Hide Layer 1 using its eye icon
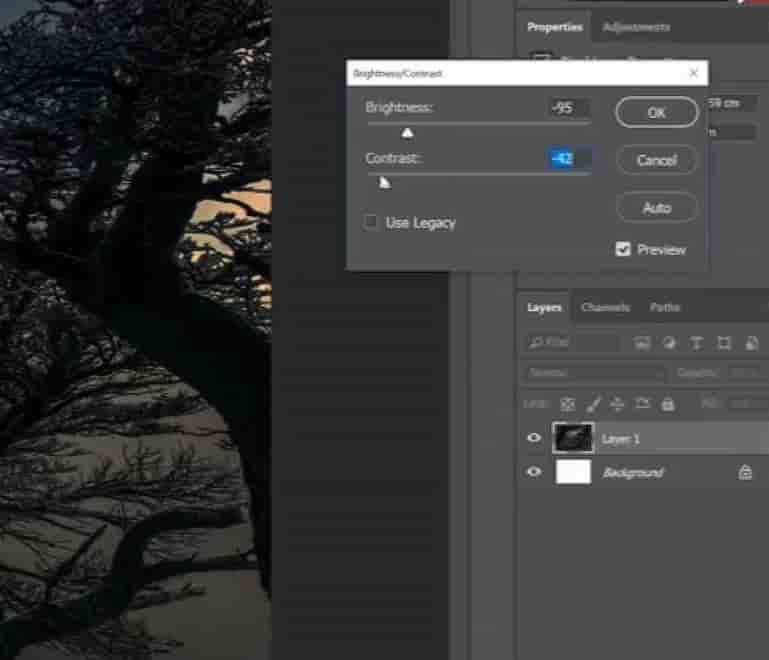 tap(534, 438)
